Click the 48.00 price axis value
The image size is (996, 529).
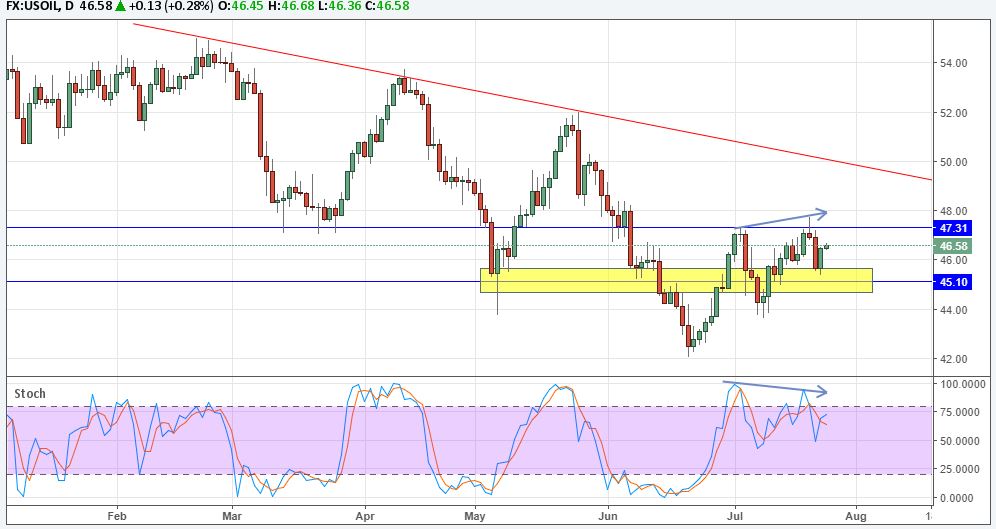[x=953, y=211]
